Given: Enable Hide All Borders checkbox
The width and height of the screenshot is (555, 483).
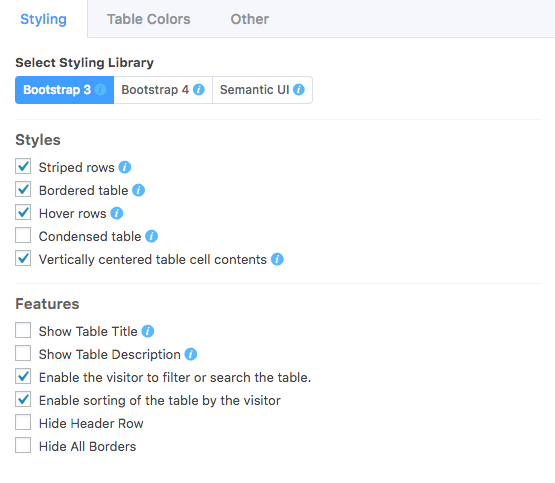Looking at the screenshot, I should tap(23, 445).
